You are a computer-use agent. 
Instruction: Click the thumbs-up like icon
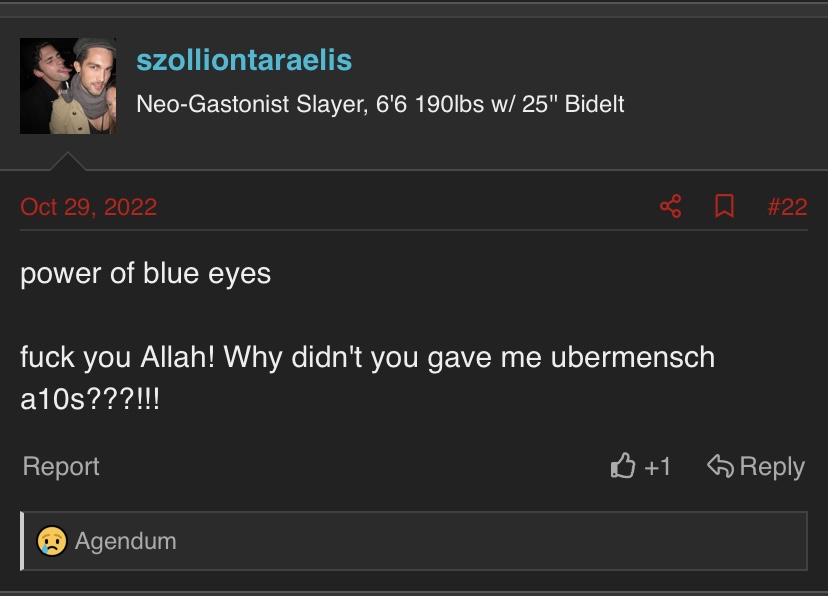[x=623, y=466]
